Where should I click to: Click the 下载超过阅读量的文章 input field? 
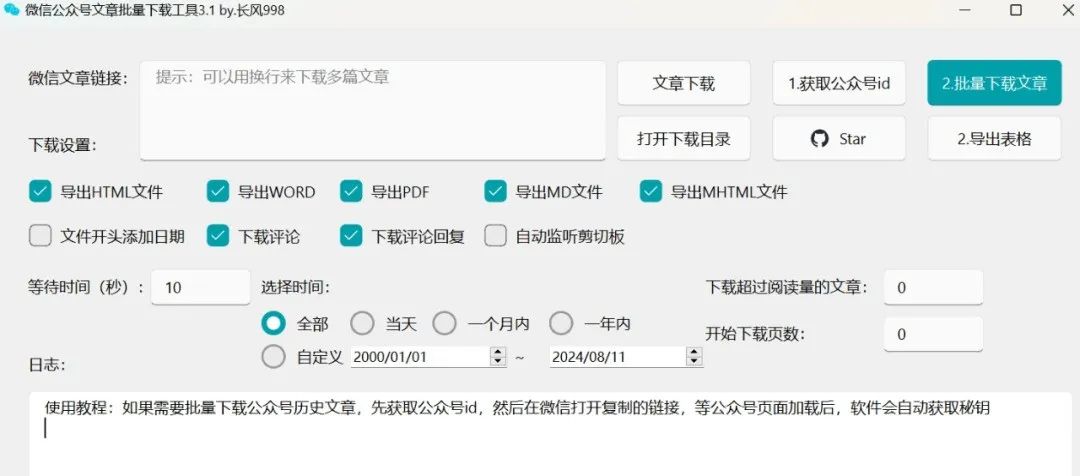[933, 287]
